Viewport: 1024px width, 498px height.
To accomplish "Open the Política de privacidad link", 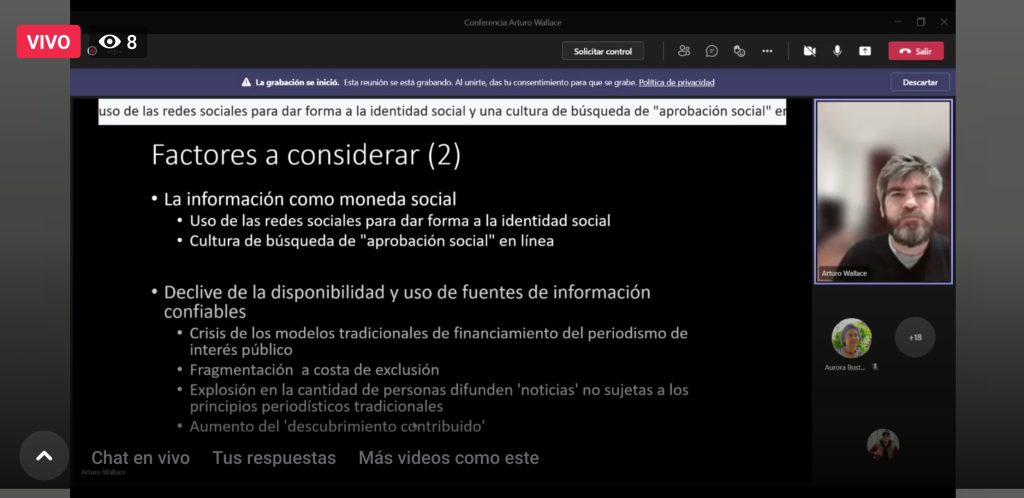I will pos(676,82).
